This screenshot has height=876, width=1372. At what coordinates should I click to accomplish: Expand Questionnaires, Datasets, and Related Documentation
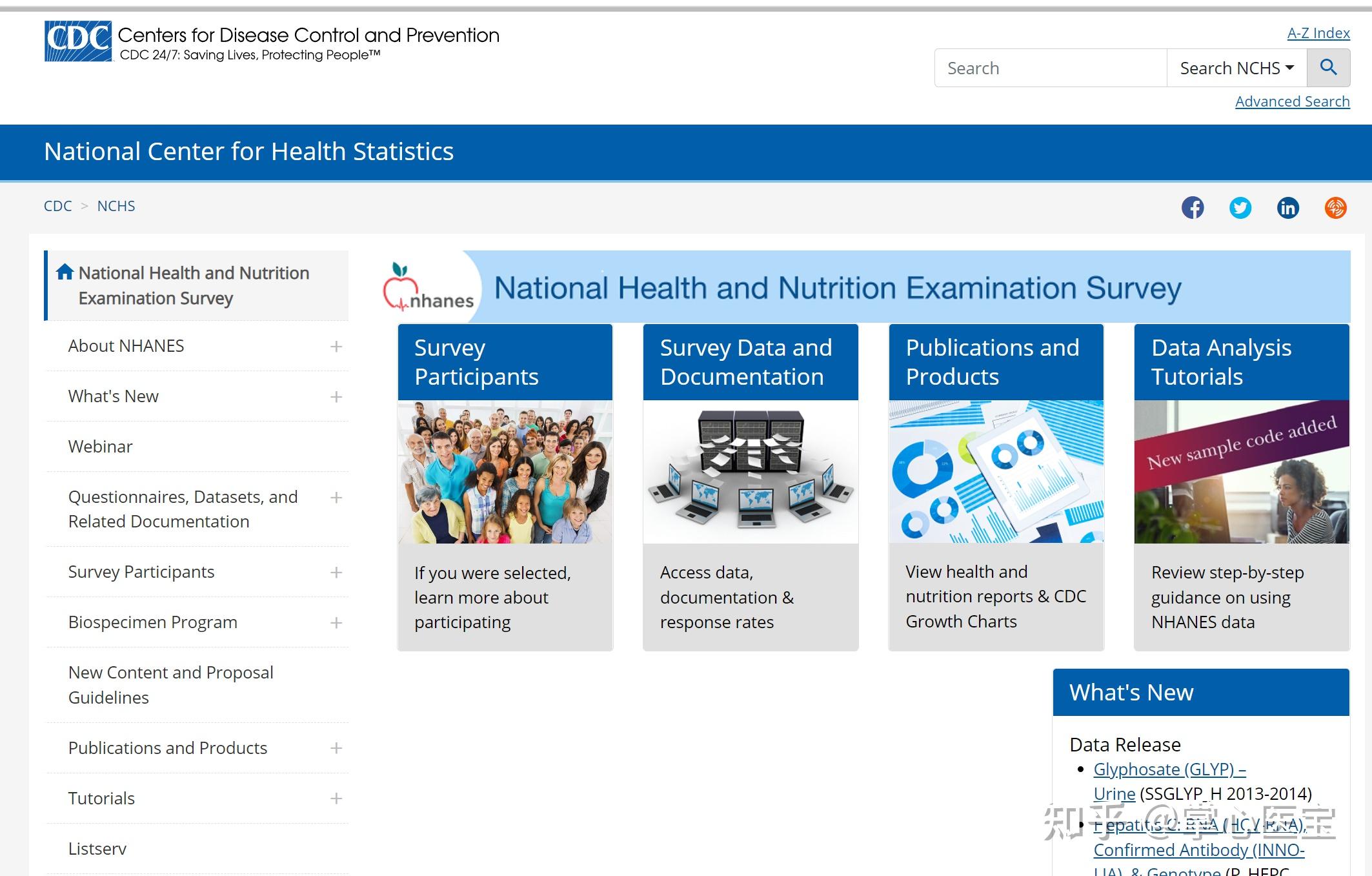coord(336,498)
